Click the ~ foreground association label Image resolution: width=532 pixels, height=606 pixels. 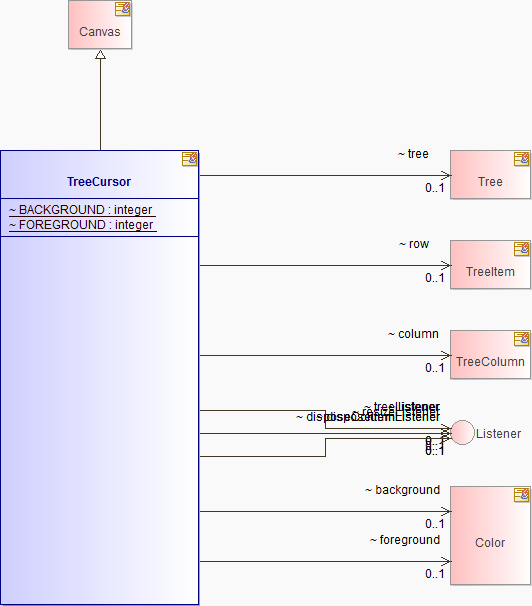[405, 540]
